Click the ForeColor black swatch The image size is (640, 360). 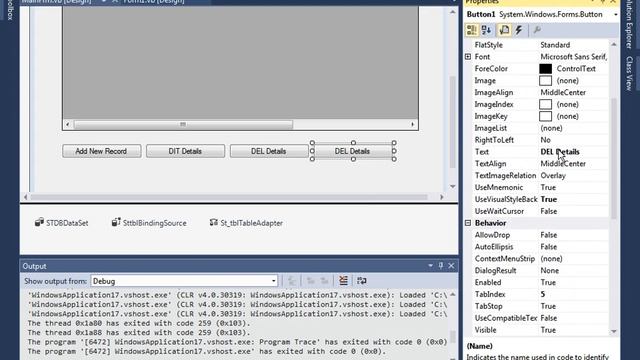[545, 69]
